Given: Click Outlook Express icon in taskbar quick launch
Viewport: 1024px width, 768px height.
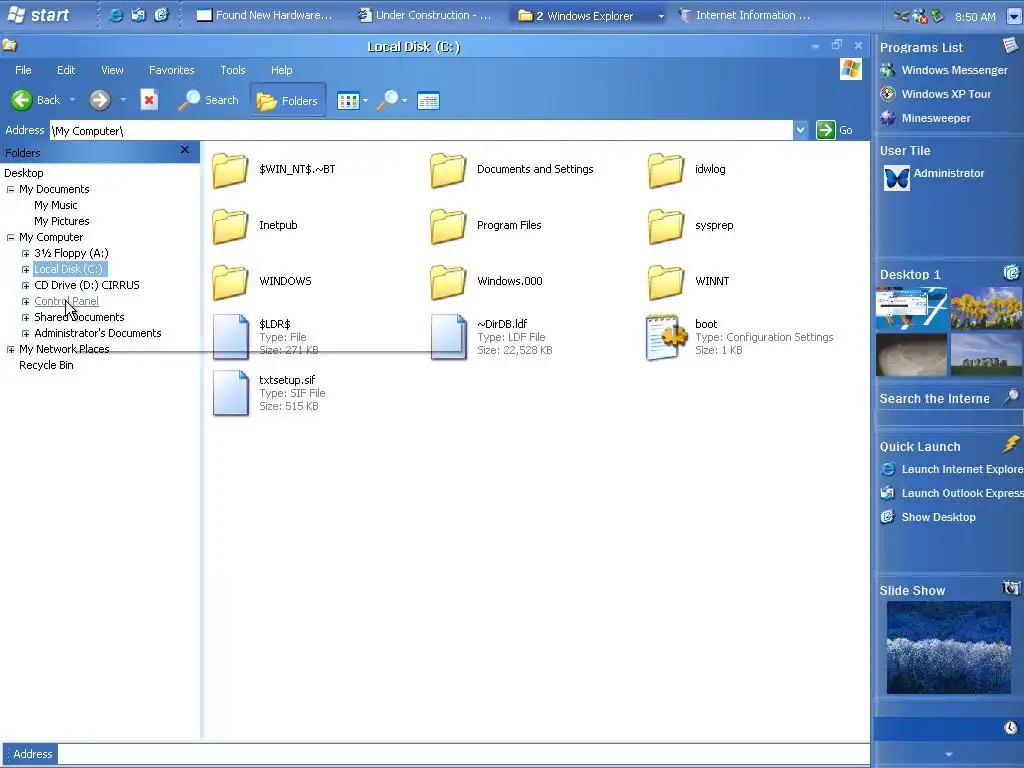Looking at the screenshot, I should click(x=138, y=15).
